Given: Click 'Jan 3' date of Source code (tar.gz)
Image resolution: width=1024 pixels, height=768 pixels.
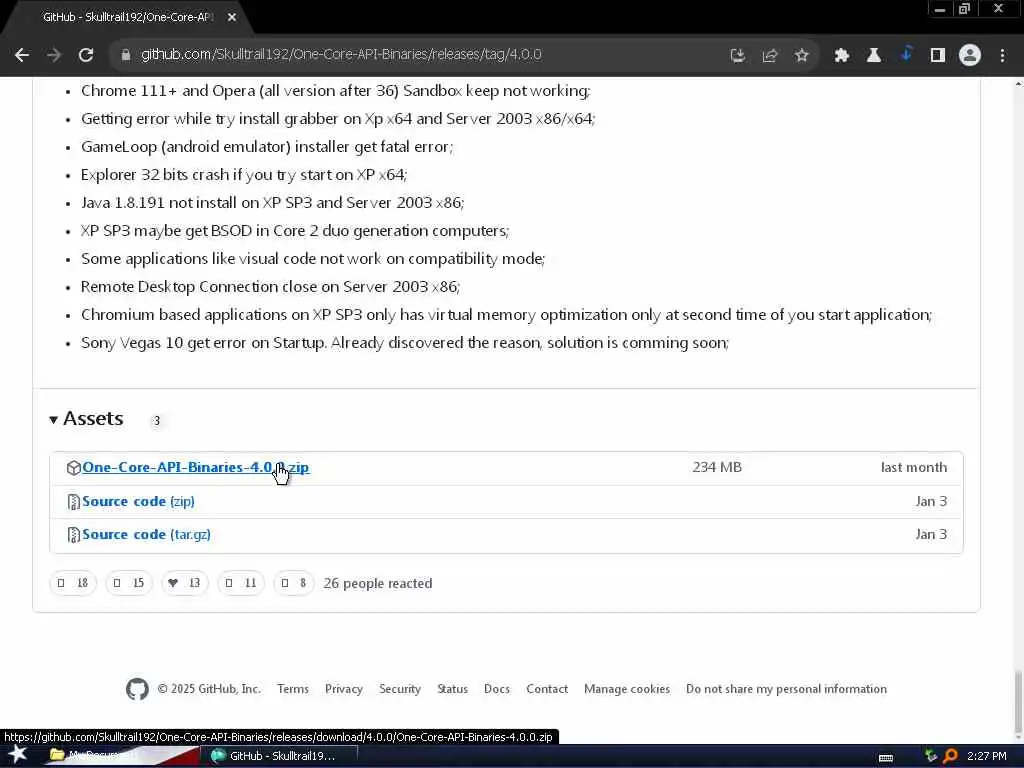Looking at the screenshot, I should point(931,534).
